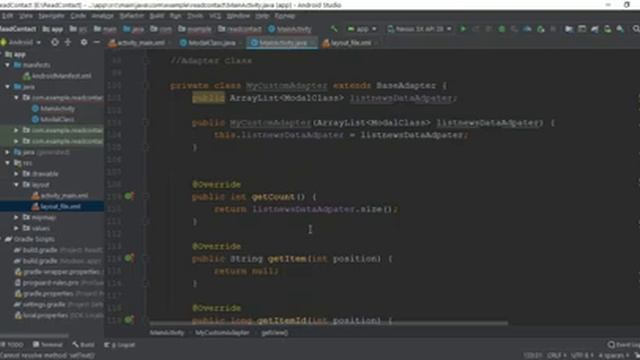Open the Terminal tool window
Viewport: 640px width, 360px height.
coord(48,345)
